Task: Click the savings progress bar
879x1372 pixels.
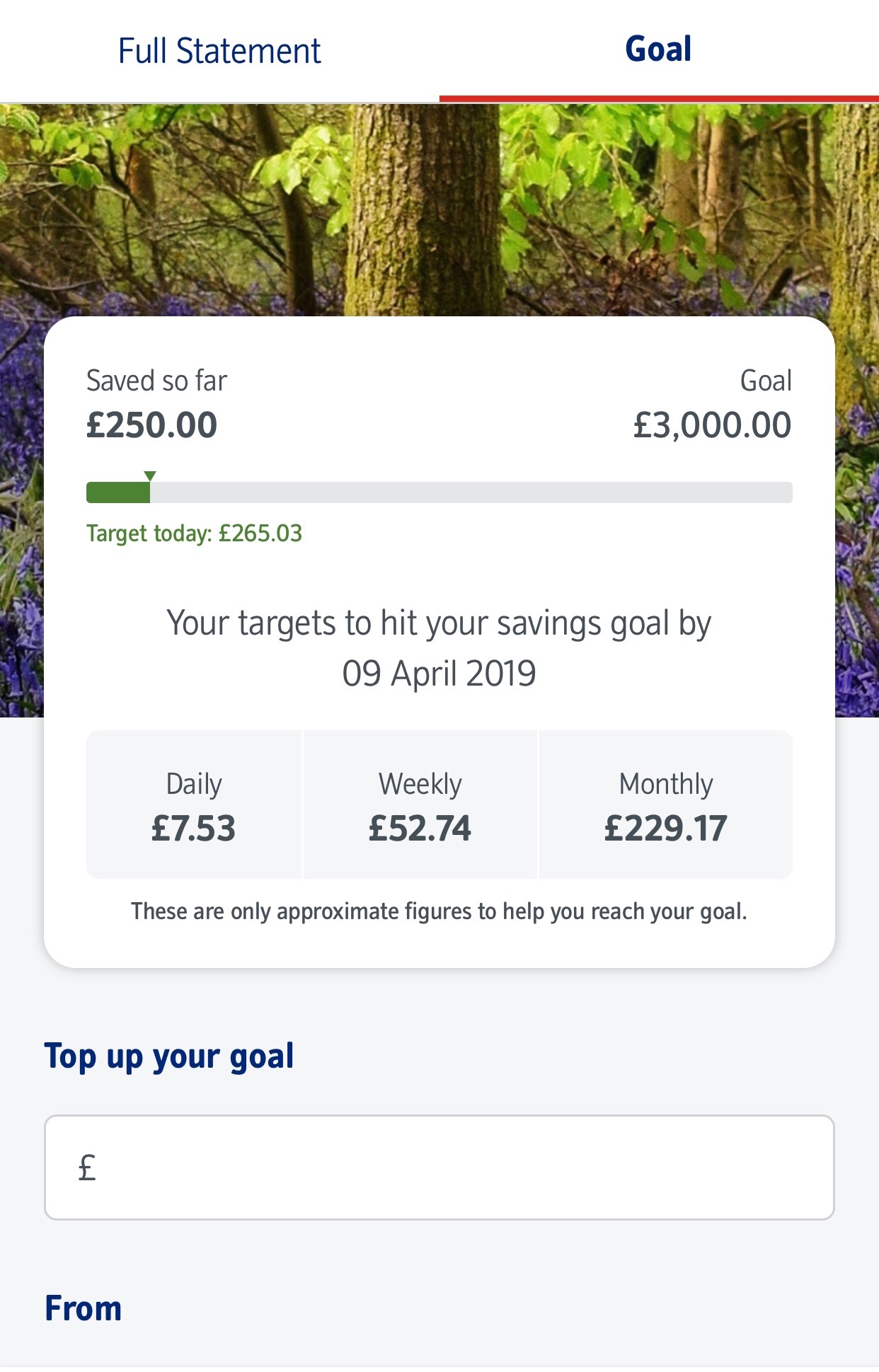Action: pyautogui.click(x=439, y=492)
